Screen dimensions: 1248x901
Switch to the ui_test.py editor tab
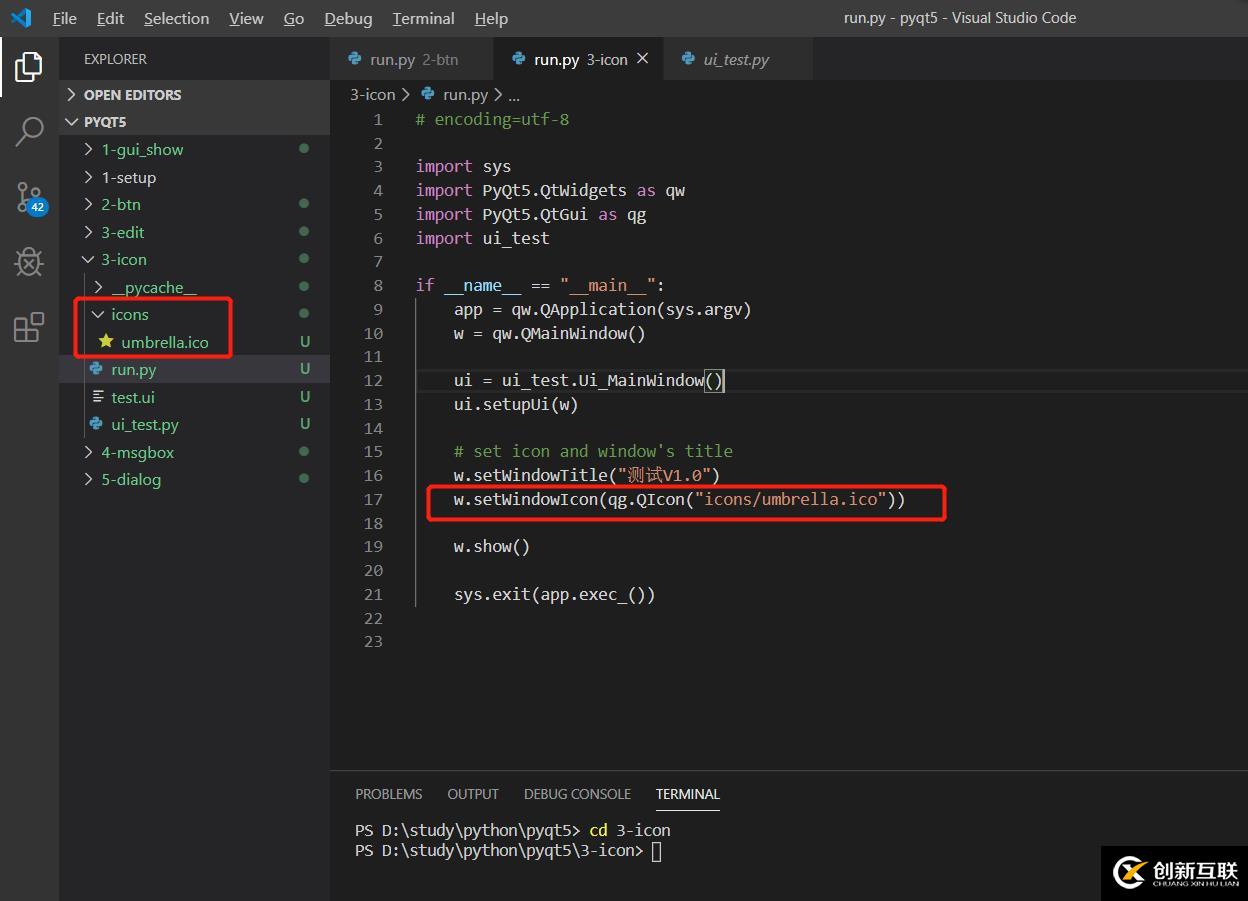pos(737,59)
